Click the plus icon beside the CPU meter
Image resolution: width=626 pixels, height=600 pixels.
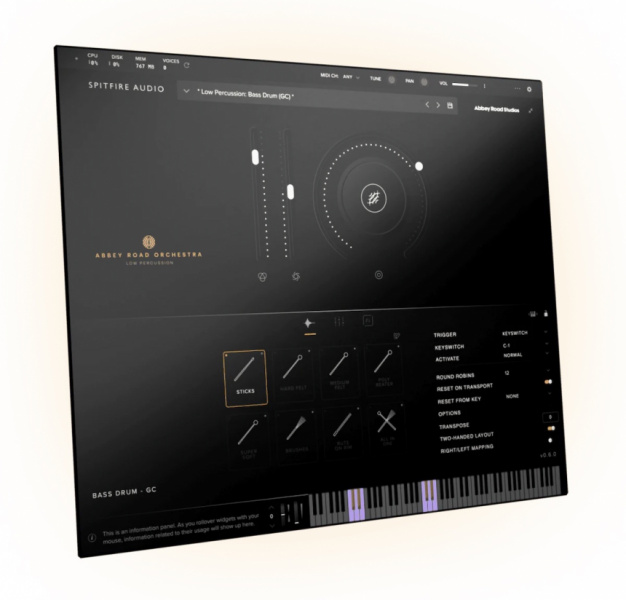(76, 59)
